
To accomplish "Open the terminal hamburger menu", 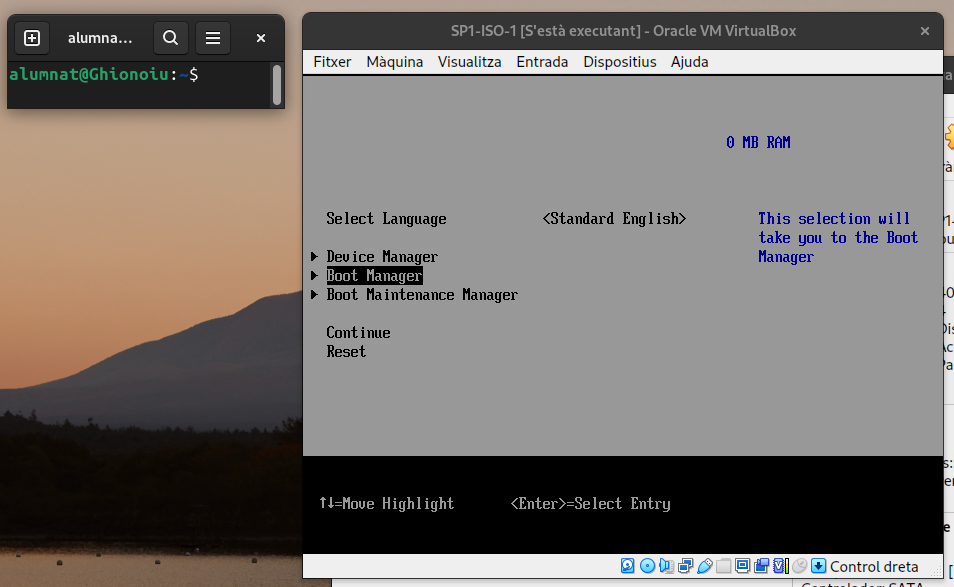I will coord(212,38).
